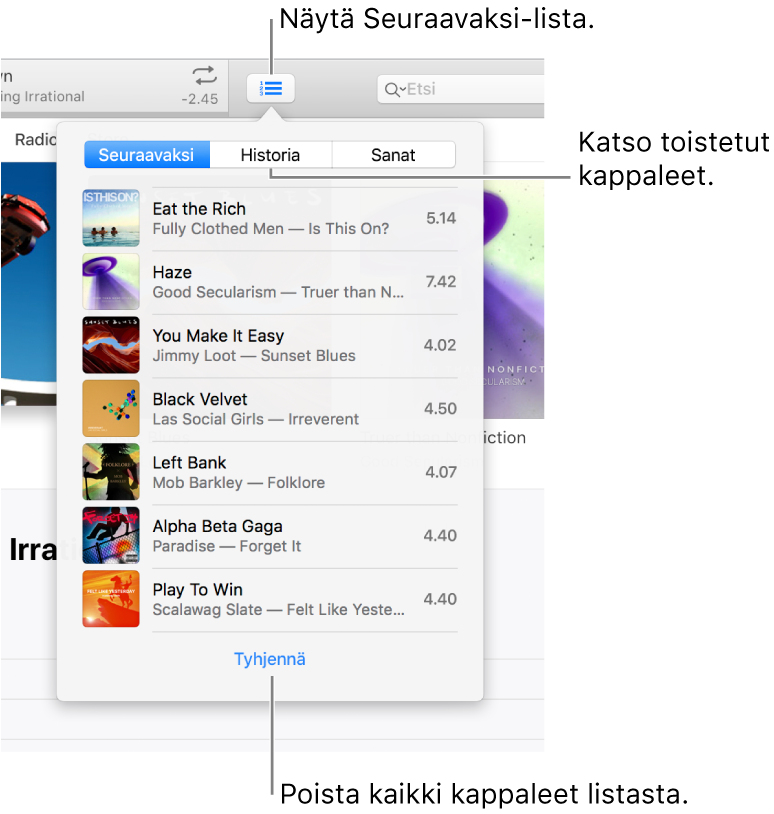Open the Sanat tab
774x814 pixels.
coord(393,155)
